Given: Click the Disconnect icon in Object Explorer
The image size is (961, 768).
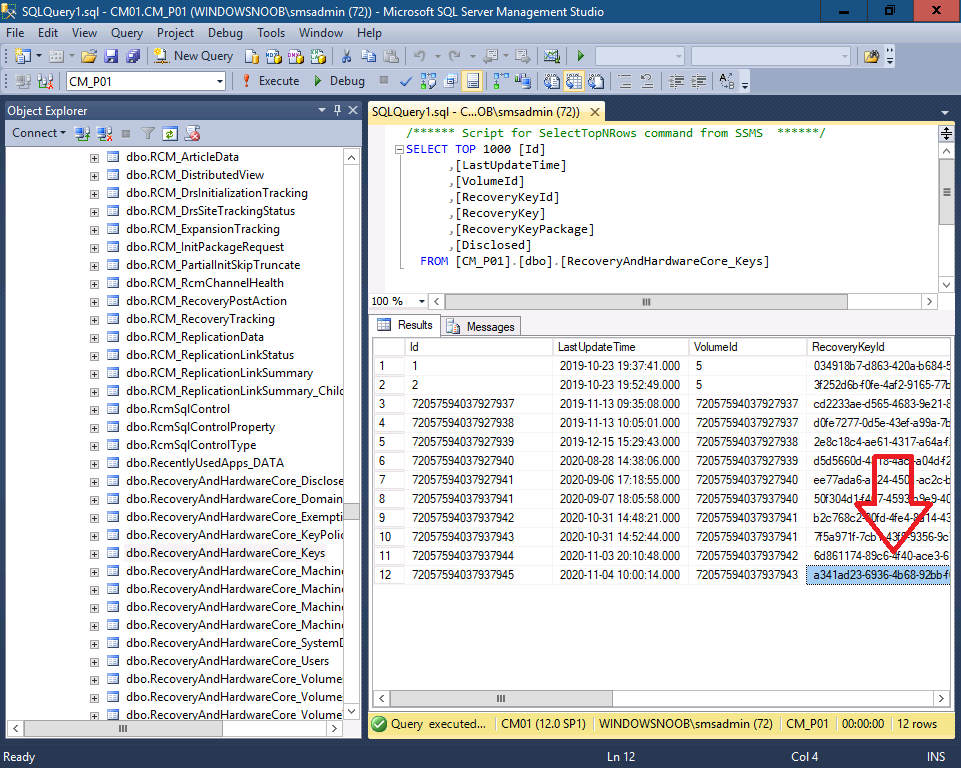Looking at the screenshot, I should 104,134.
